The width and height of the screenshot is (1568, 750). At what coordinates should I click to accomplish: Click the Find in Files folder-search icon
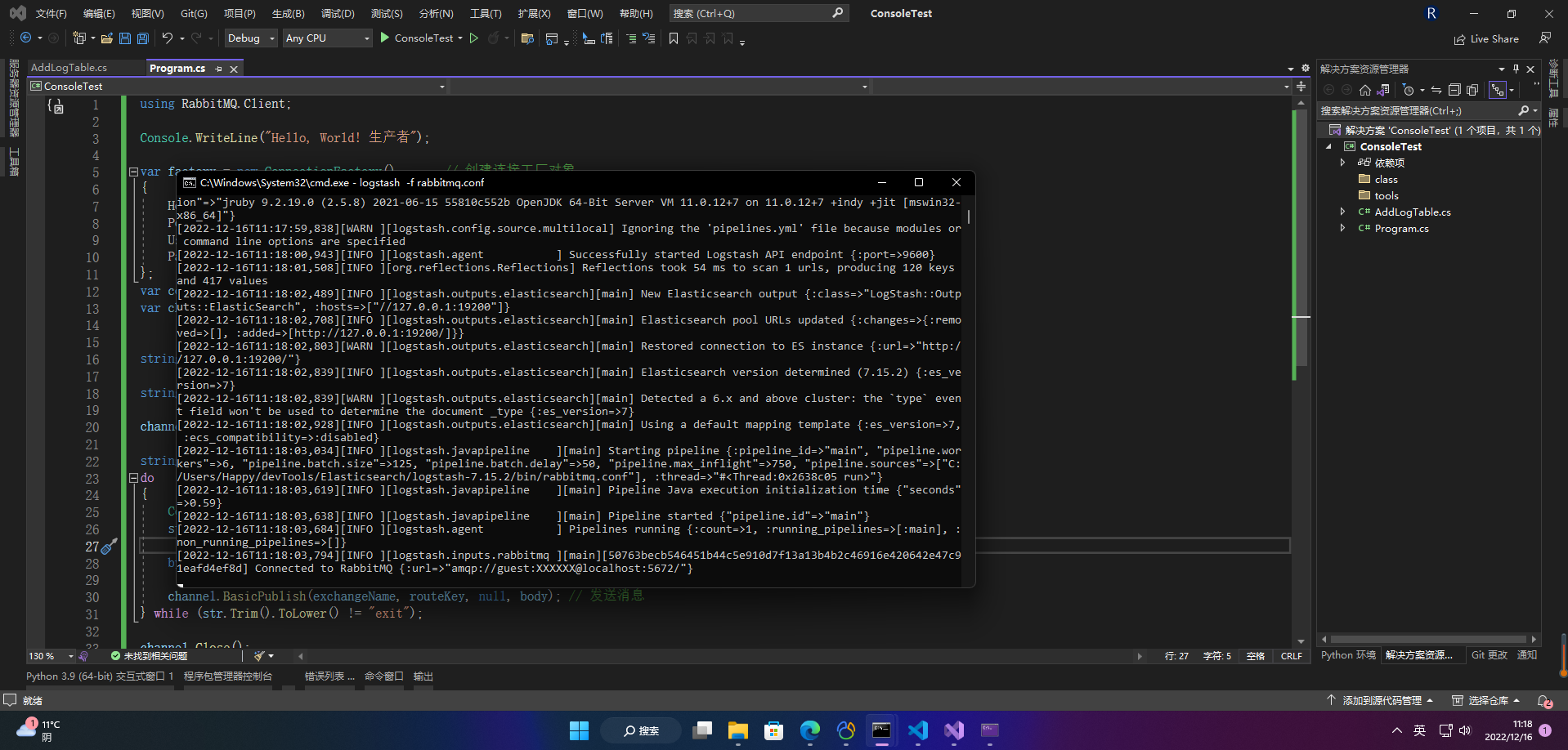coord(527,38)
